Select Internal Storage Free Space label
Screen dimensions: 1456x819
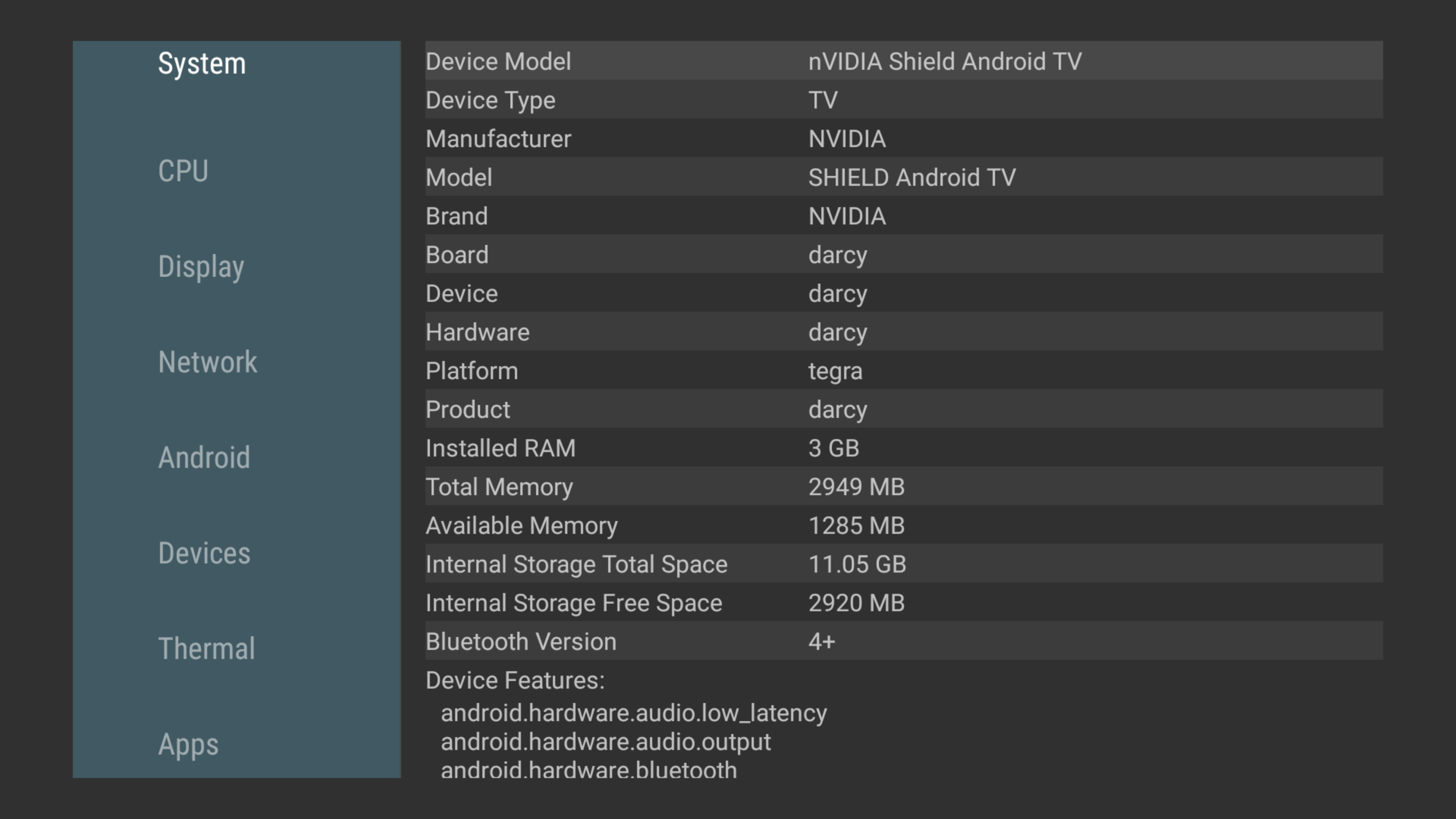pos(574,604)
